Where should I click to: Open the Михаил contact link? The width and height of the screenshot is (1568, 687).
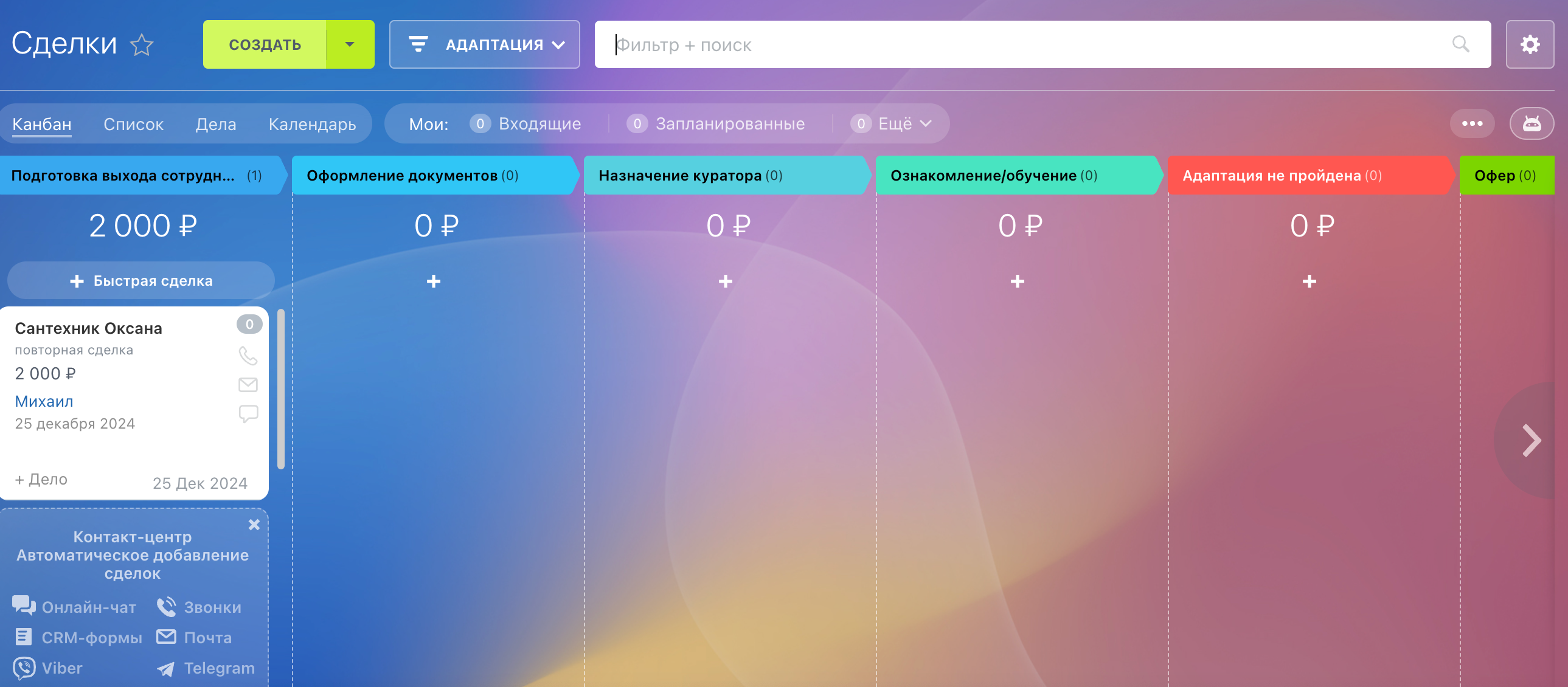[x=44, y=401]
